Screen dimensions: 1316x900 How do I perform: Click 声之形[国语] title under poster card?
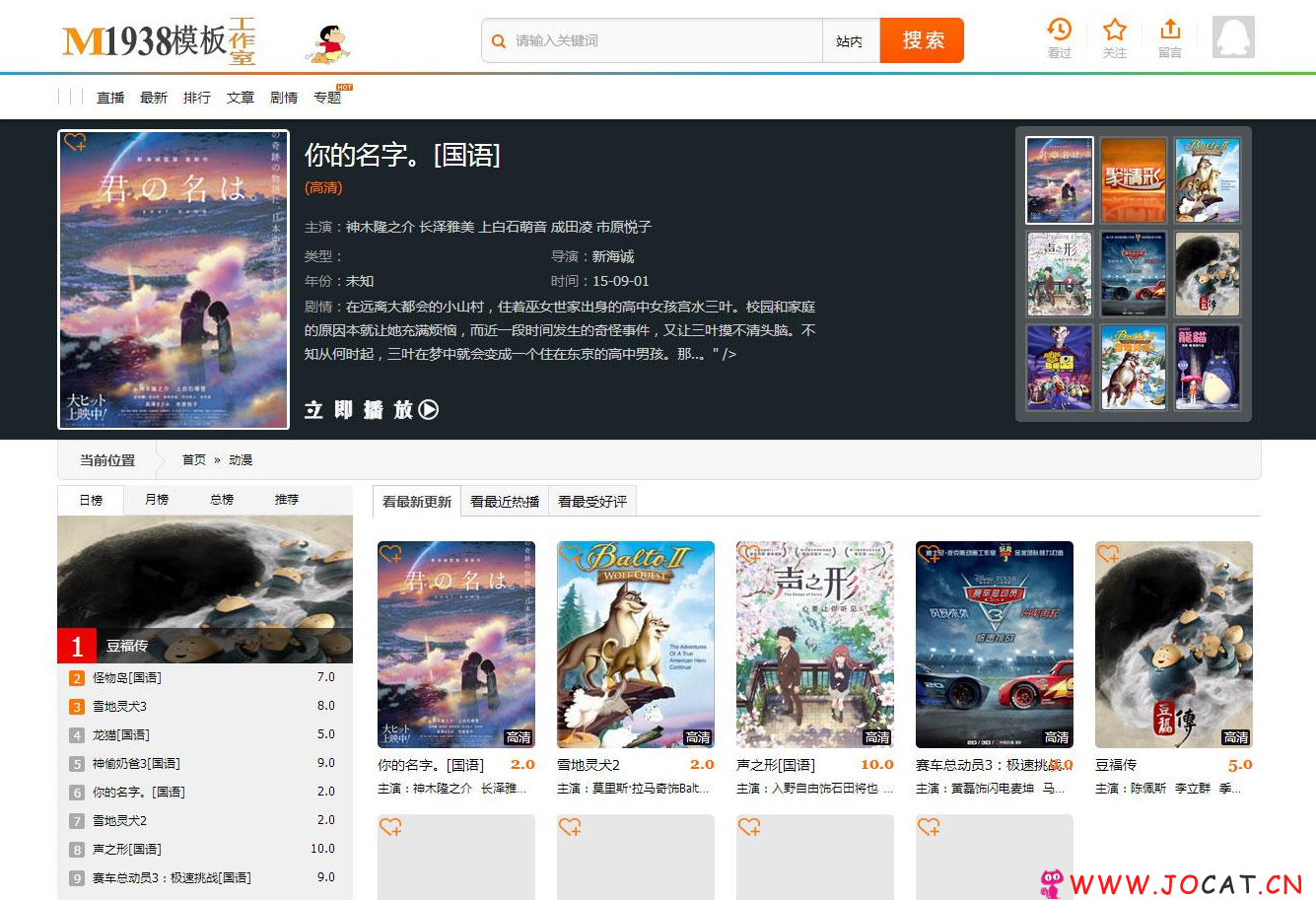[x=776, y=765]
